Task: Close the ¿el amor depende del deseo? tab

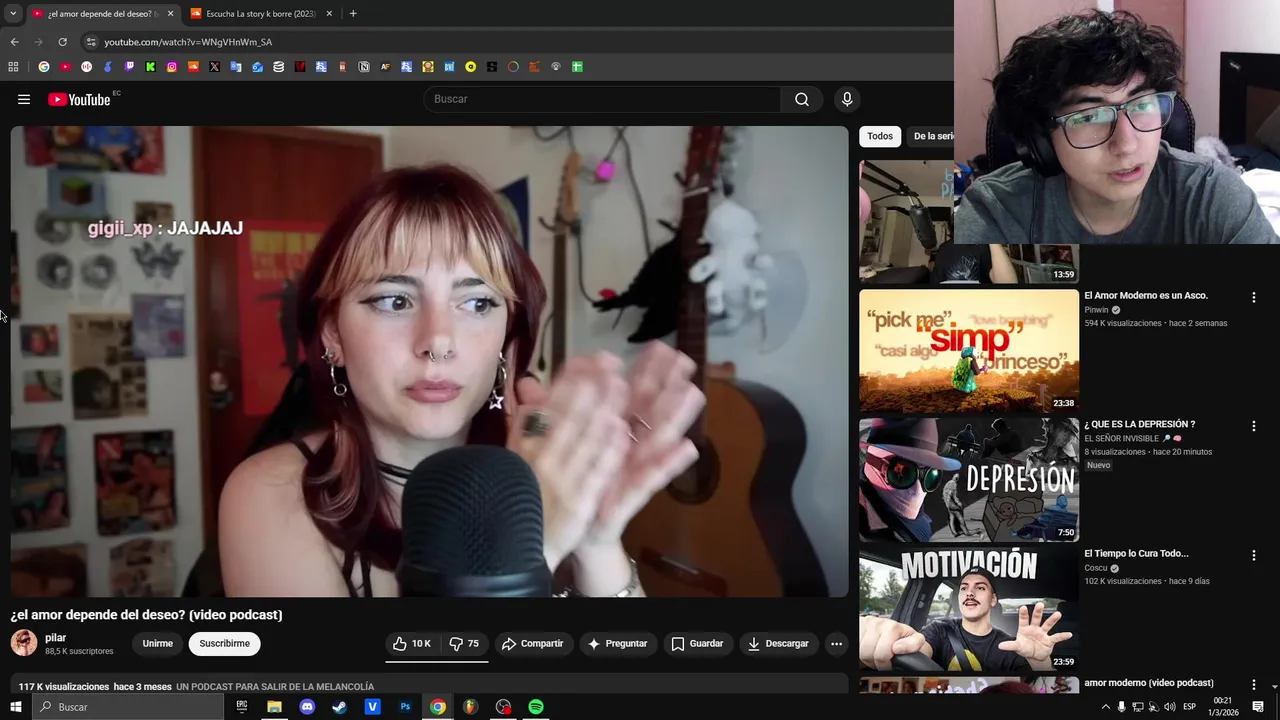Action: tap(170, 14)
